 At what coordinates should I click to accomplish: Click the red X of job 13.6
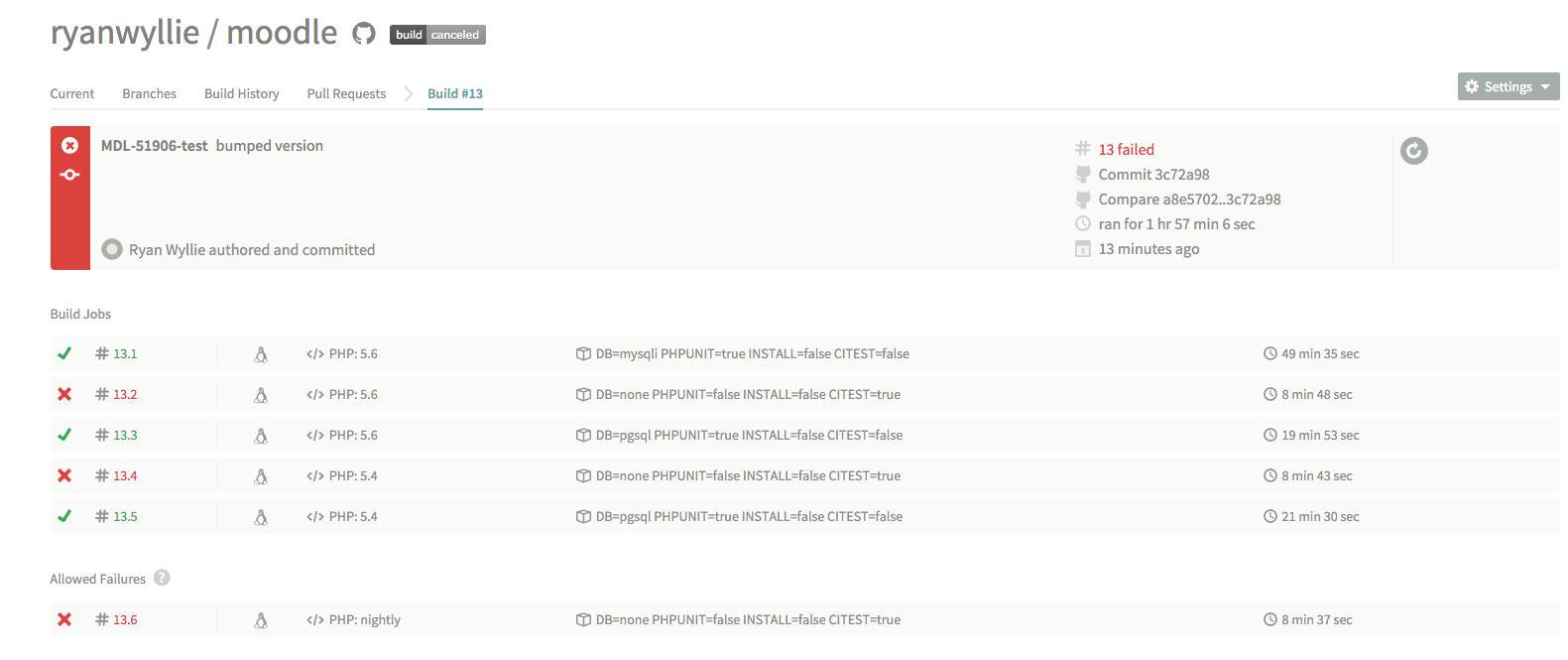click(x=64, y=619)
